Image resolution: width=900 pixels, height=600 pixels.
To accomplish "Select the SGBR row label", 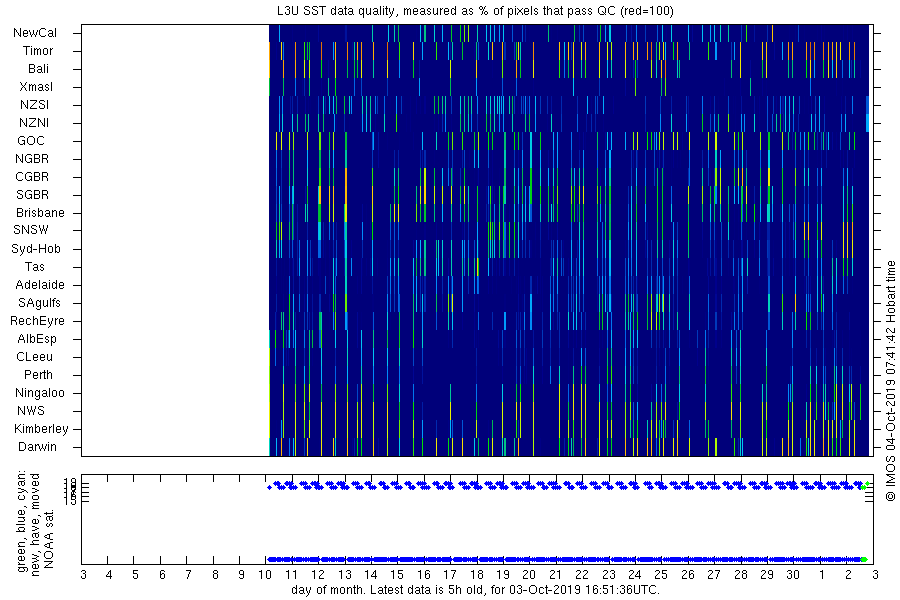I will click(33, 195).
